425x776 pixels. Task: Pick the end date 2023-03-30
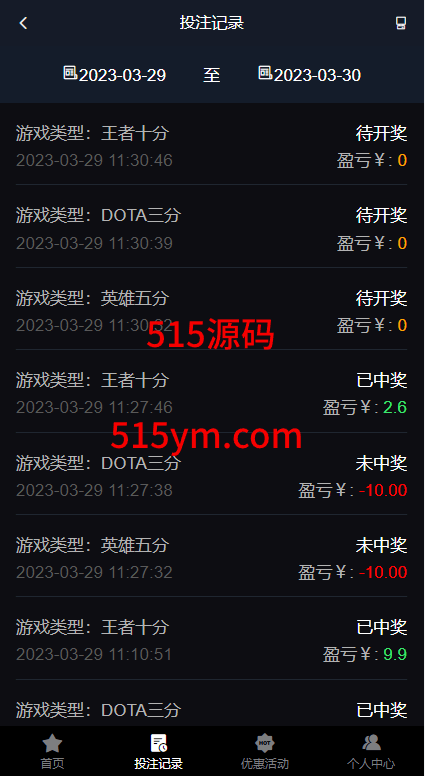(317, 75)
